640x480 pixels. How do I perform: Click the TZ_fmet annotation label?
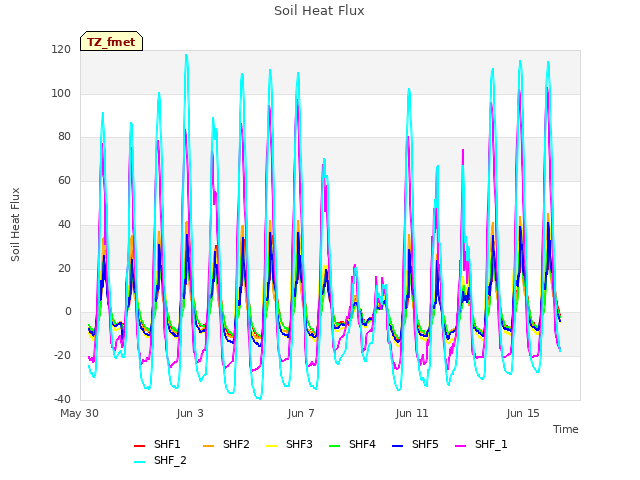point(111,42)
